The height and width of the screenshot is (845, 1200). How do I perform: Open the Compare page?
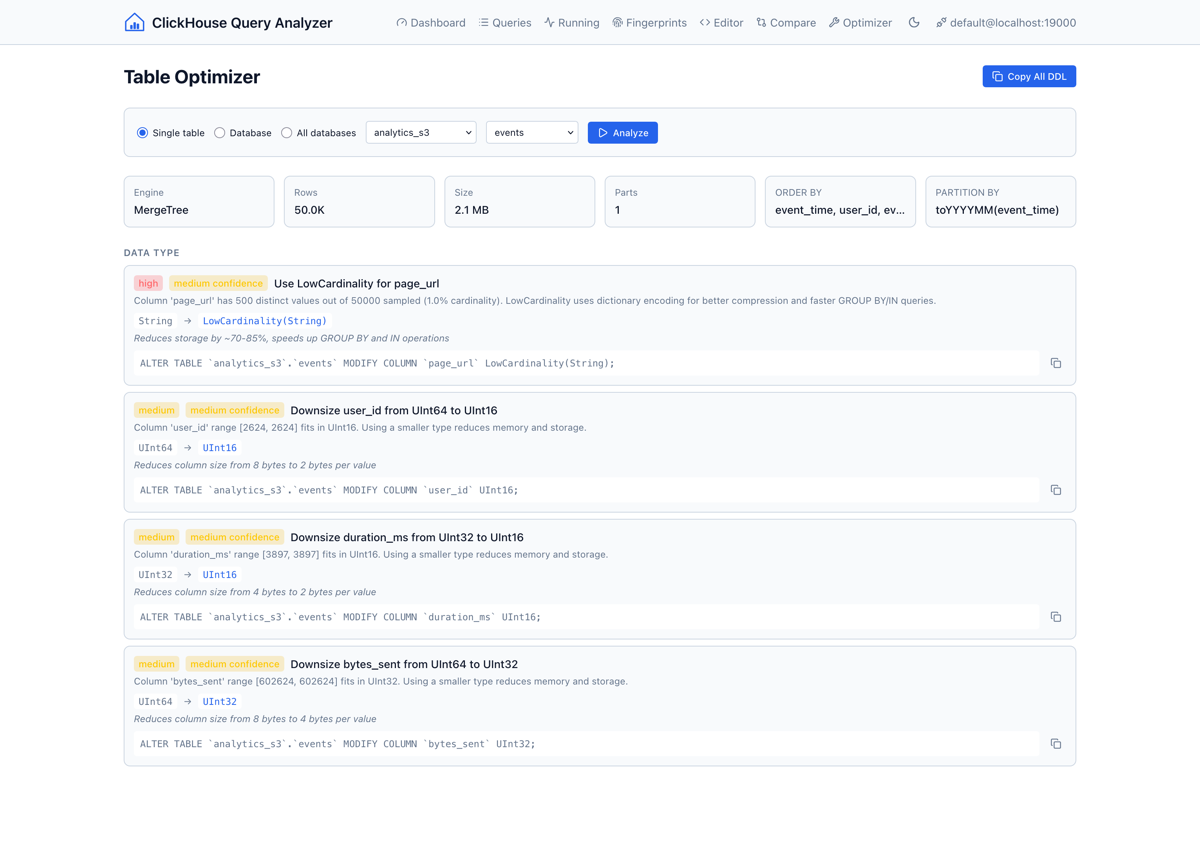786,22
